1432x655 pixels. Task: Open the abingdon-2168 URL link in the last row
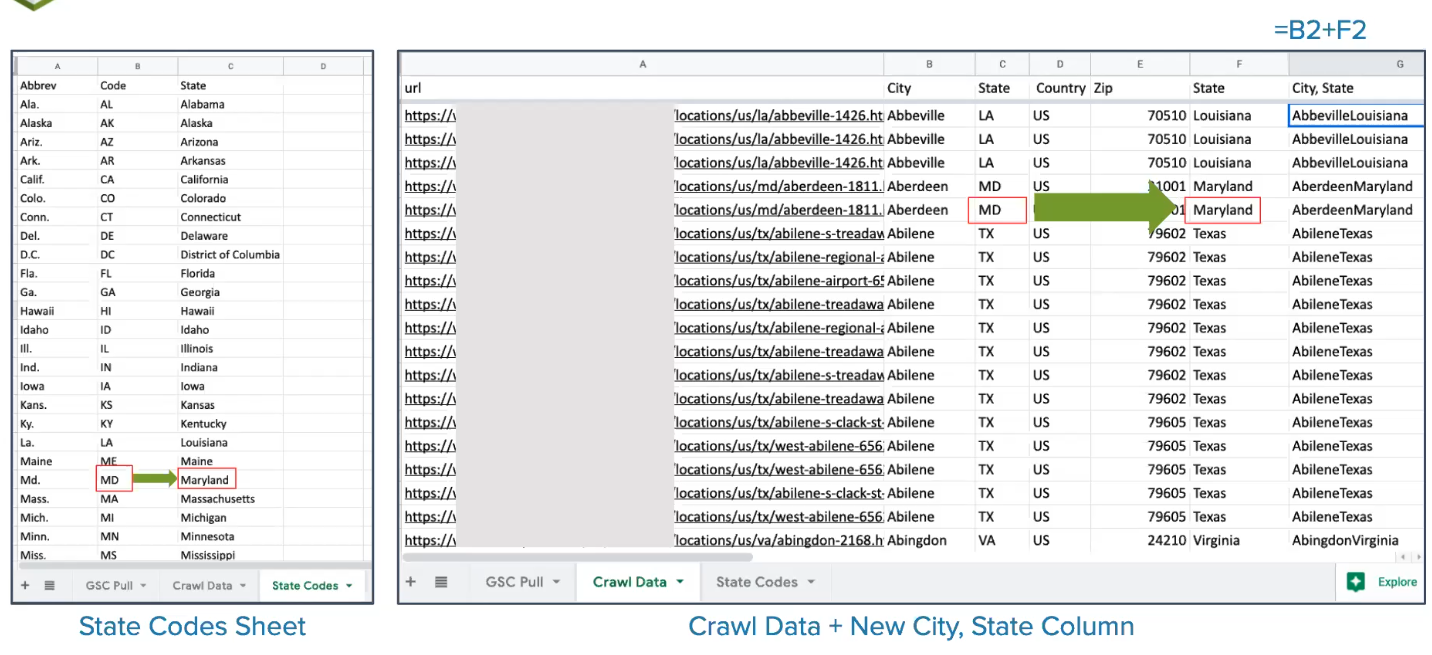click(x=779, y=541)
